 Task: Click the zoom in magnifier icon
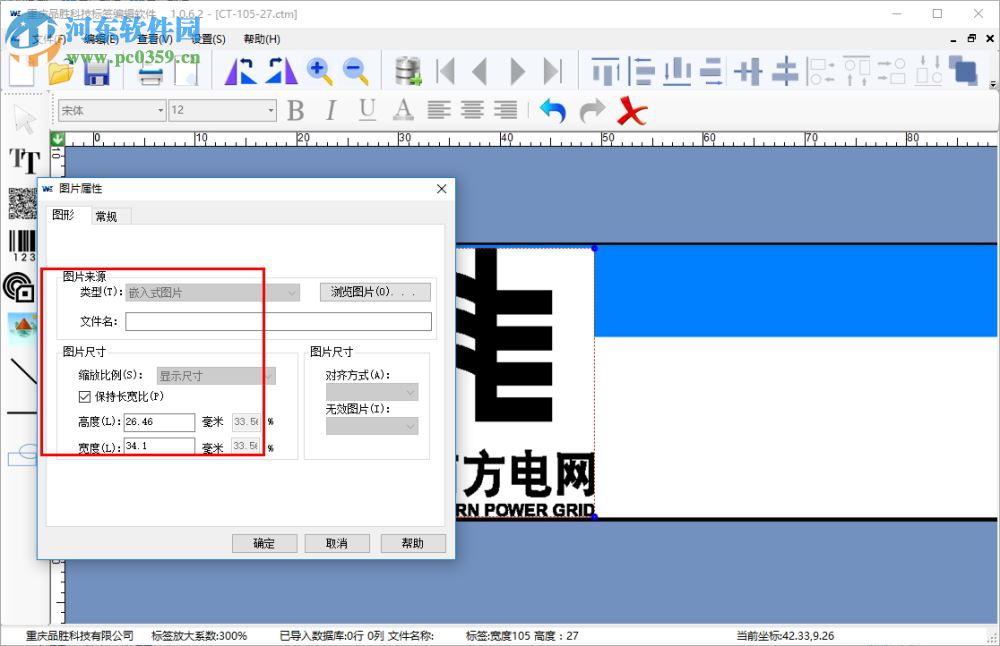coord(320,70)
